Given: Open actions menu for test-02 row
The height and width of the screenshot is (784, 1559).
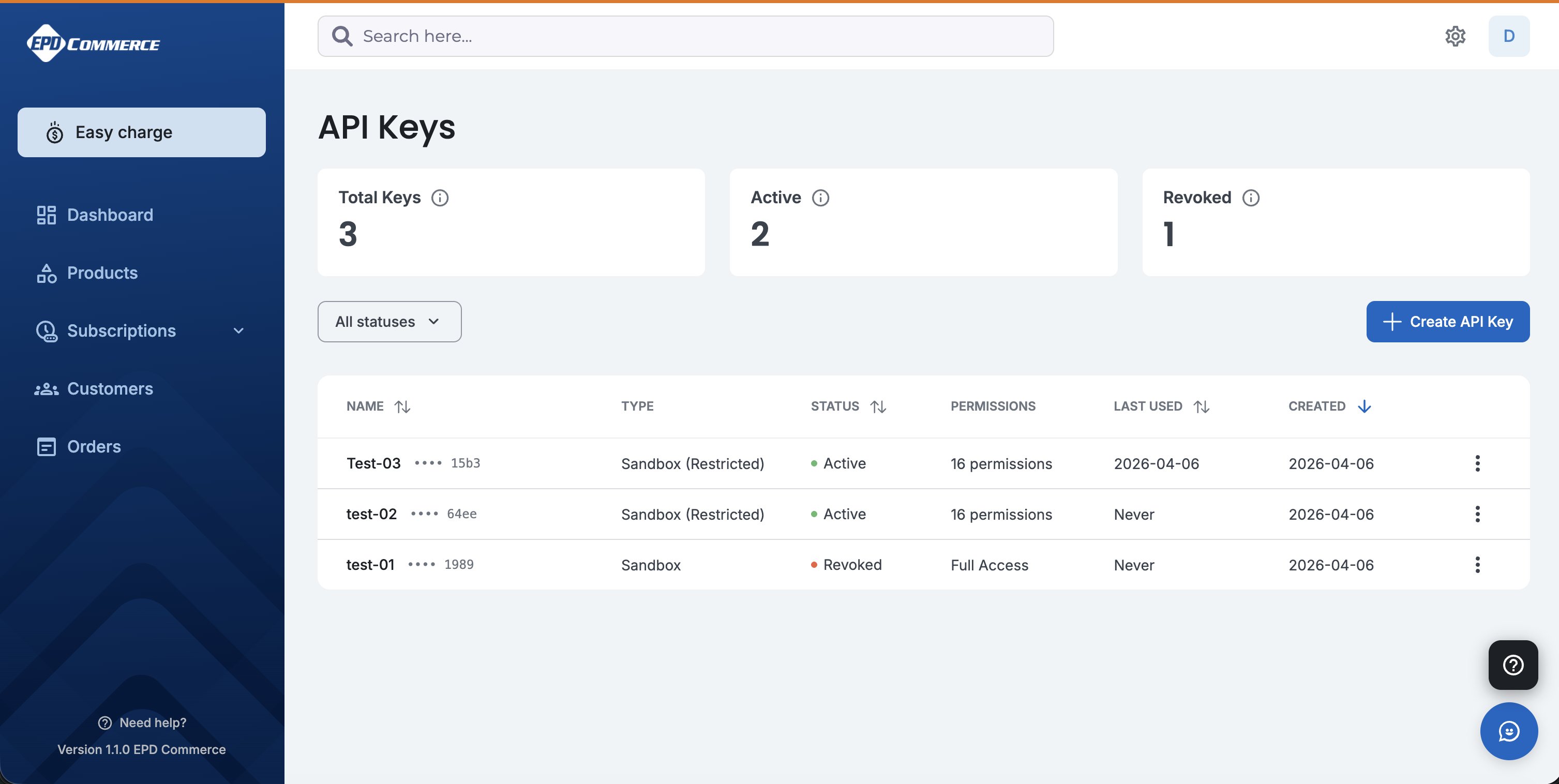Looking at the screenshot, I should coord(1477,514).
